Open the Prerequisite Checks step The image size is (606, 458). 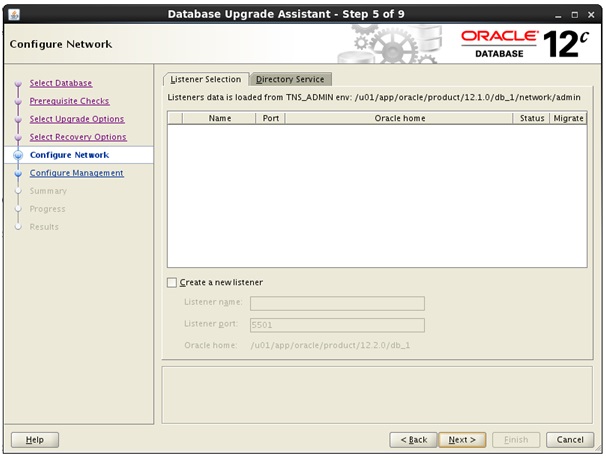tap(69, 101)
